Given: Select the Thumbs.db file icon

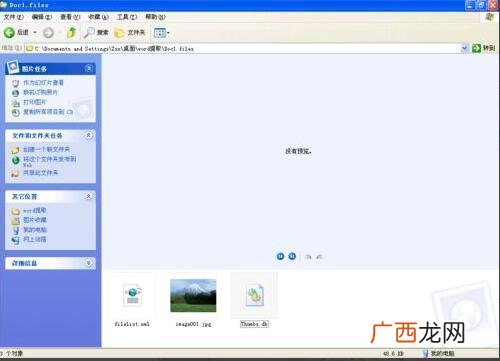Looking at the screenshot, I should [x=254, y=295].
